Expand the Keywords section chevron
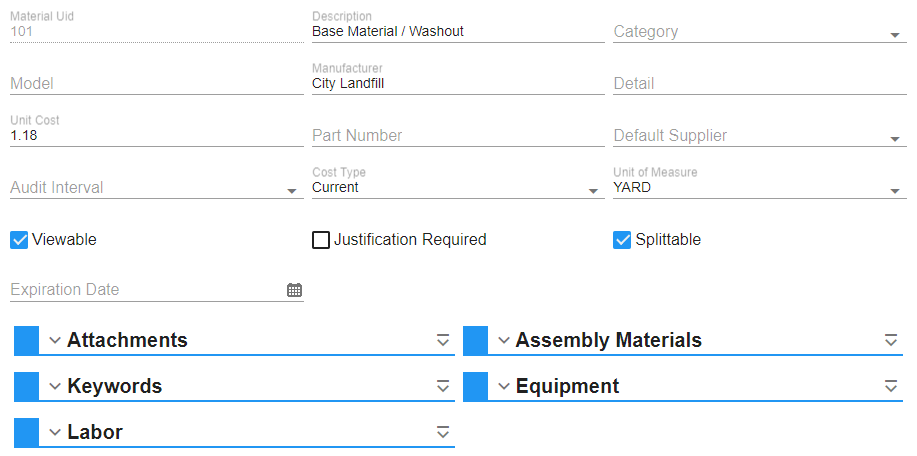Screen dimensions: 917x456 coord(55,386)
